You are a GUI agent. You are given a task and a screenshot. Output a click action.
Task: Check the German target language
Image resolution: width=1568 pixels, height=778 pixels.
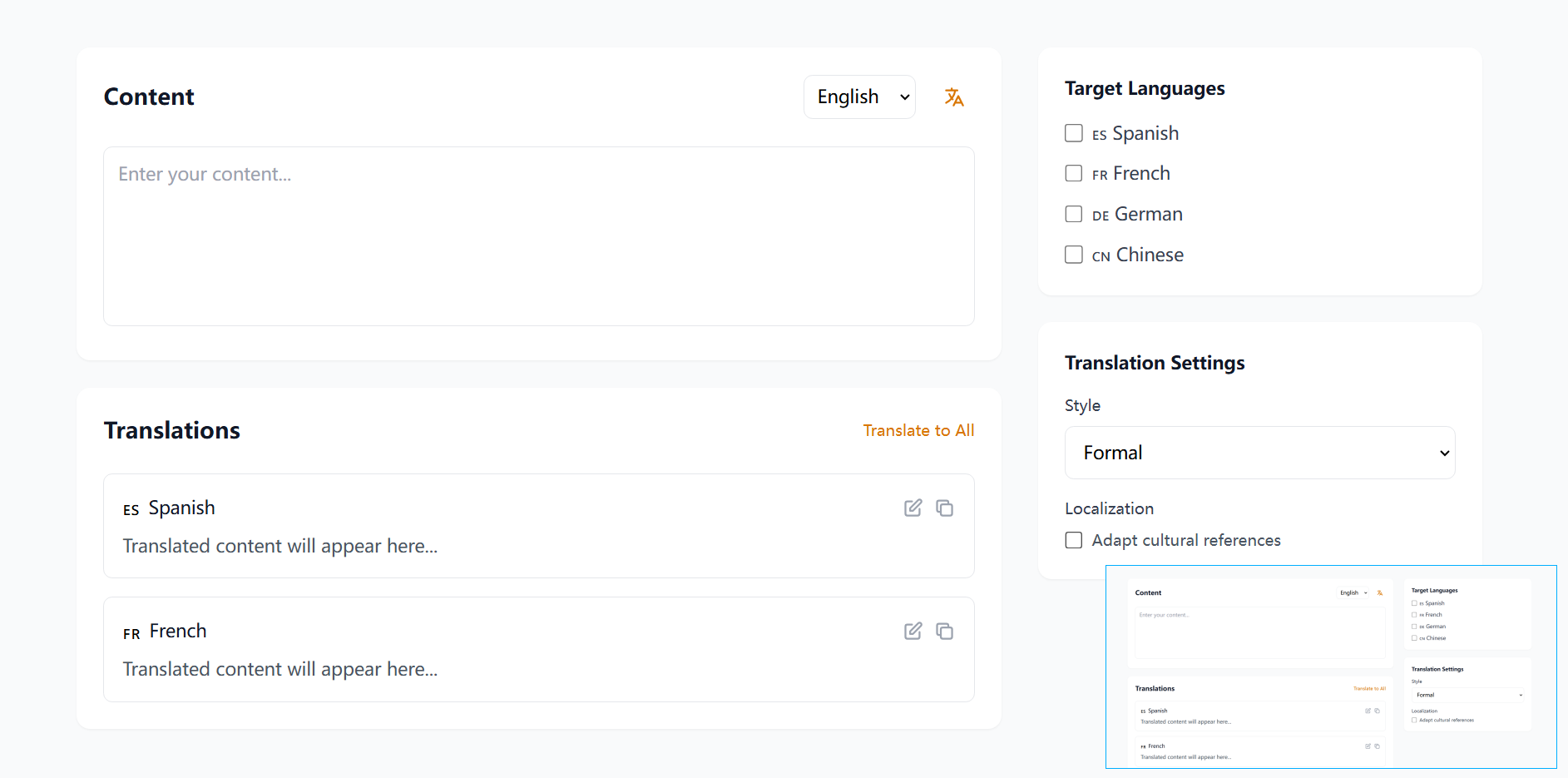click(1074, 214)
